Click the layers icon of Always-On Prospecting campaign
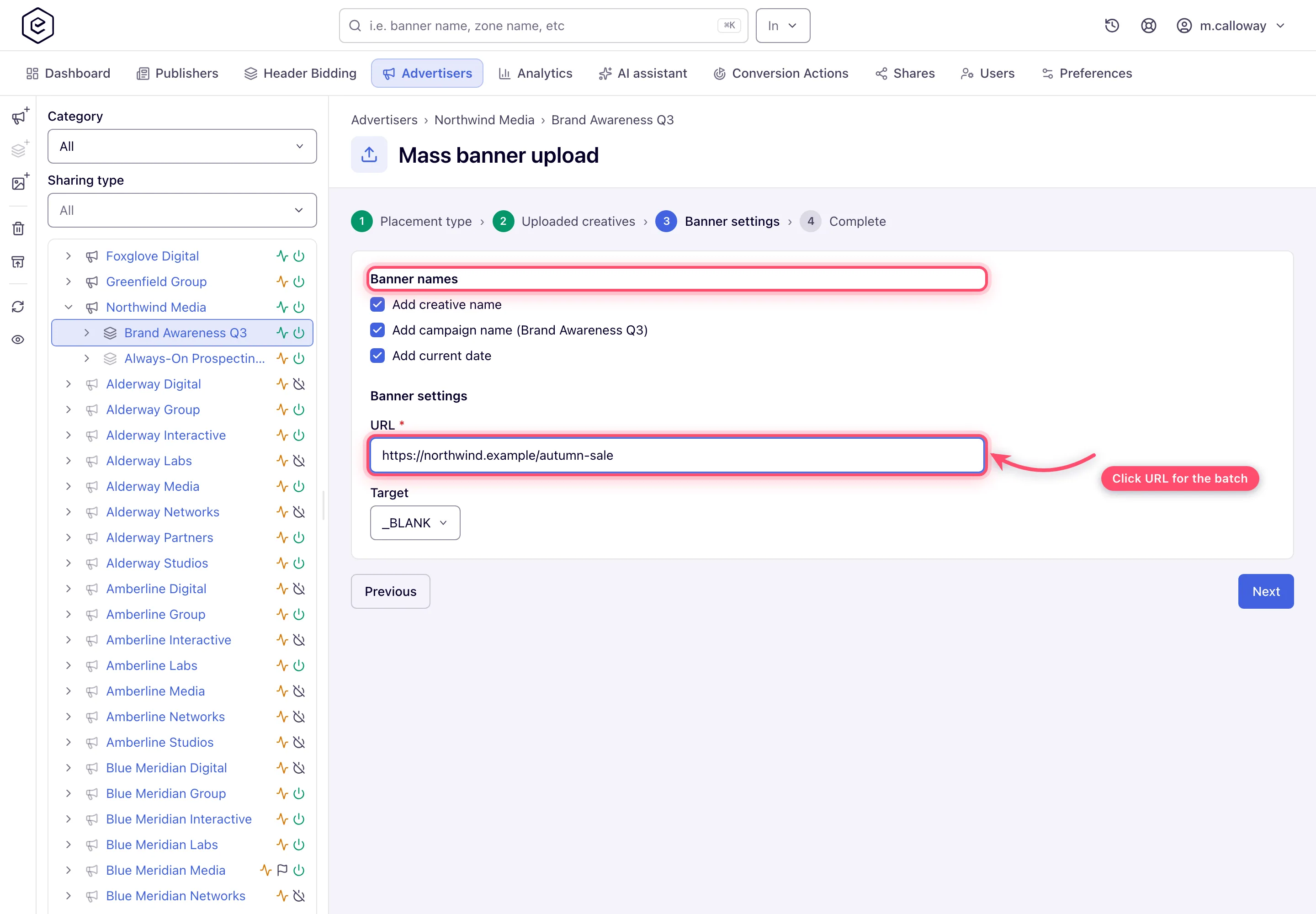The width and height of the screenshot is (1316, 914). click(110, 358)
